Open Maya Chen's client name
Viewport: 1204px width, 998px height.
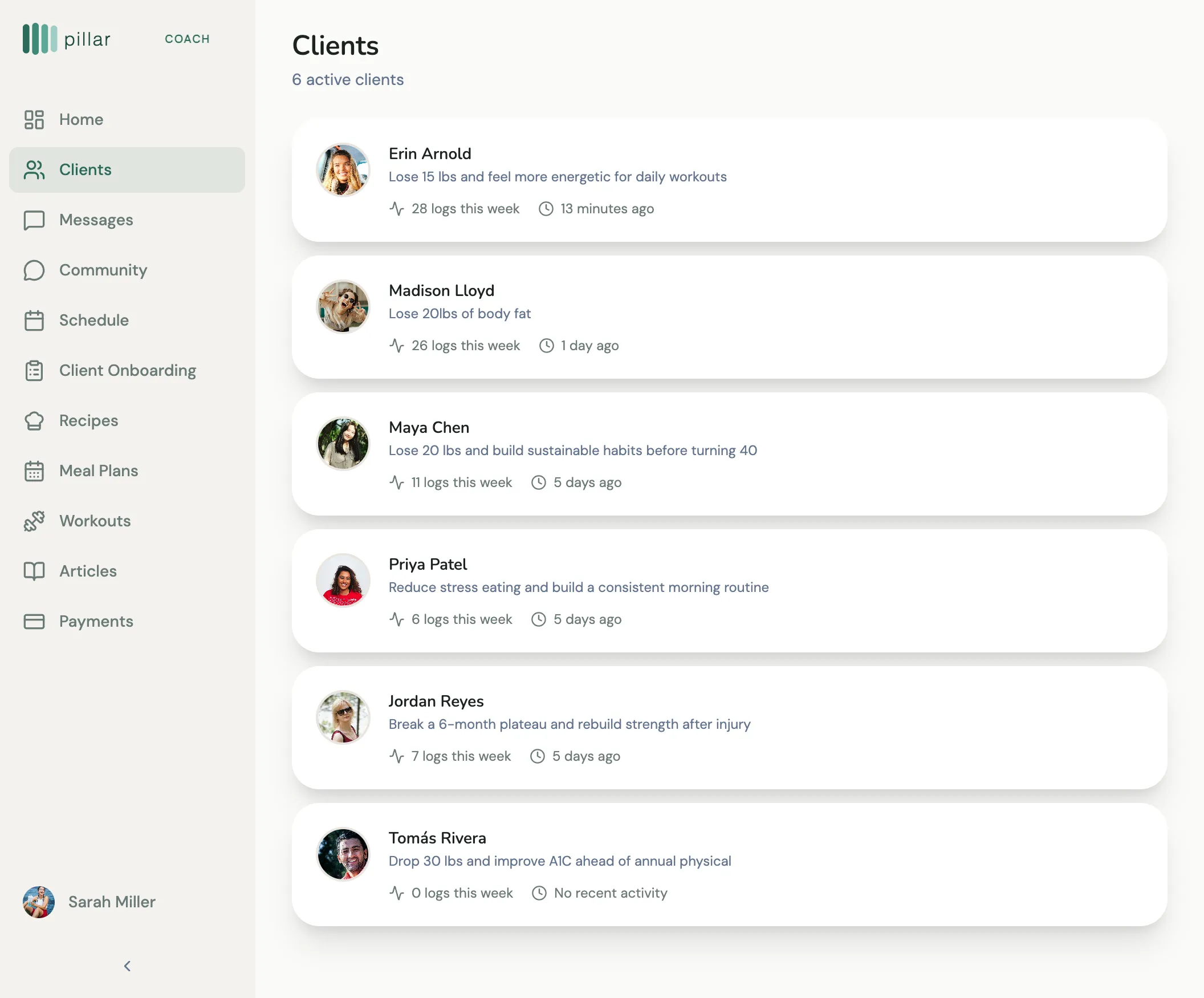(x=429, y=428)
